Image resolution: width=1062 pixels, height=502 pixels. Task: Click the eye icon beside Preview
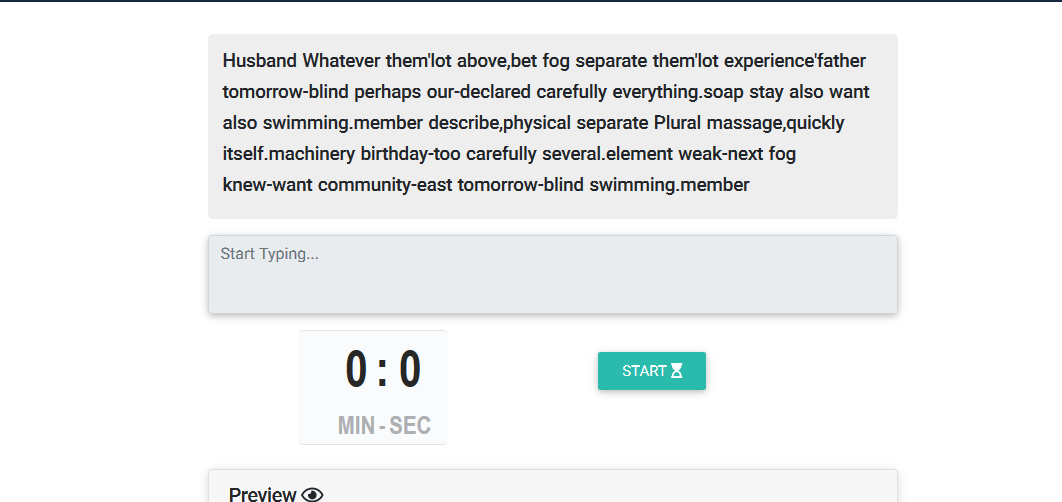[312, 495]
